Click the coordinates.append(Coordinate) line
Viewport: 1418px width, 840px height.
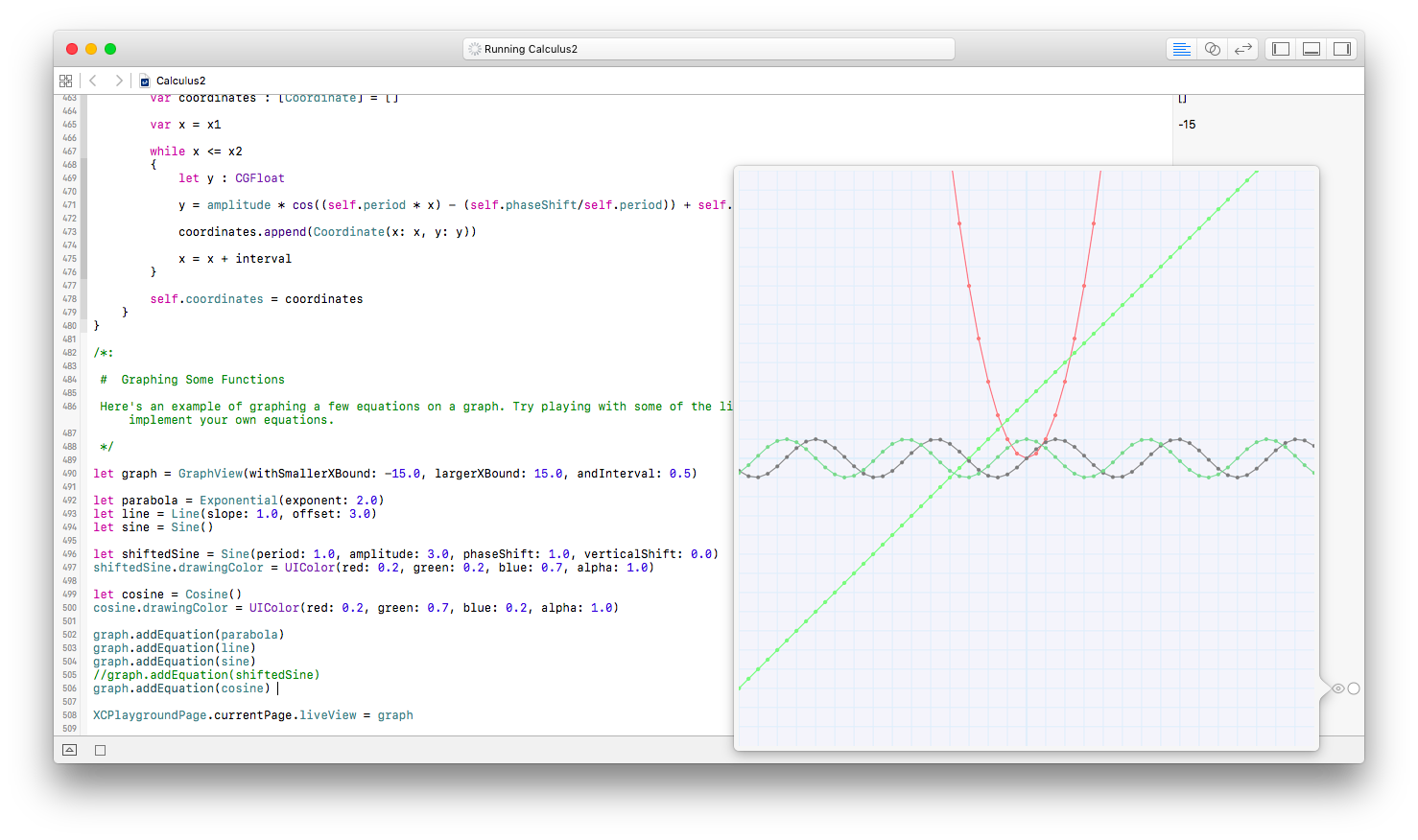pyautogui.click(x=327, y=232)
